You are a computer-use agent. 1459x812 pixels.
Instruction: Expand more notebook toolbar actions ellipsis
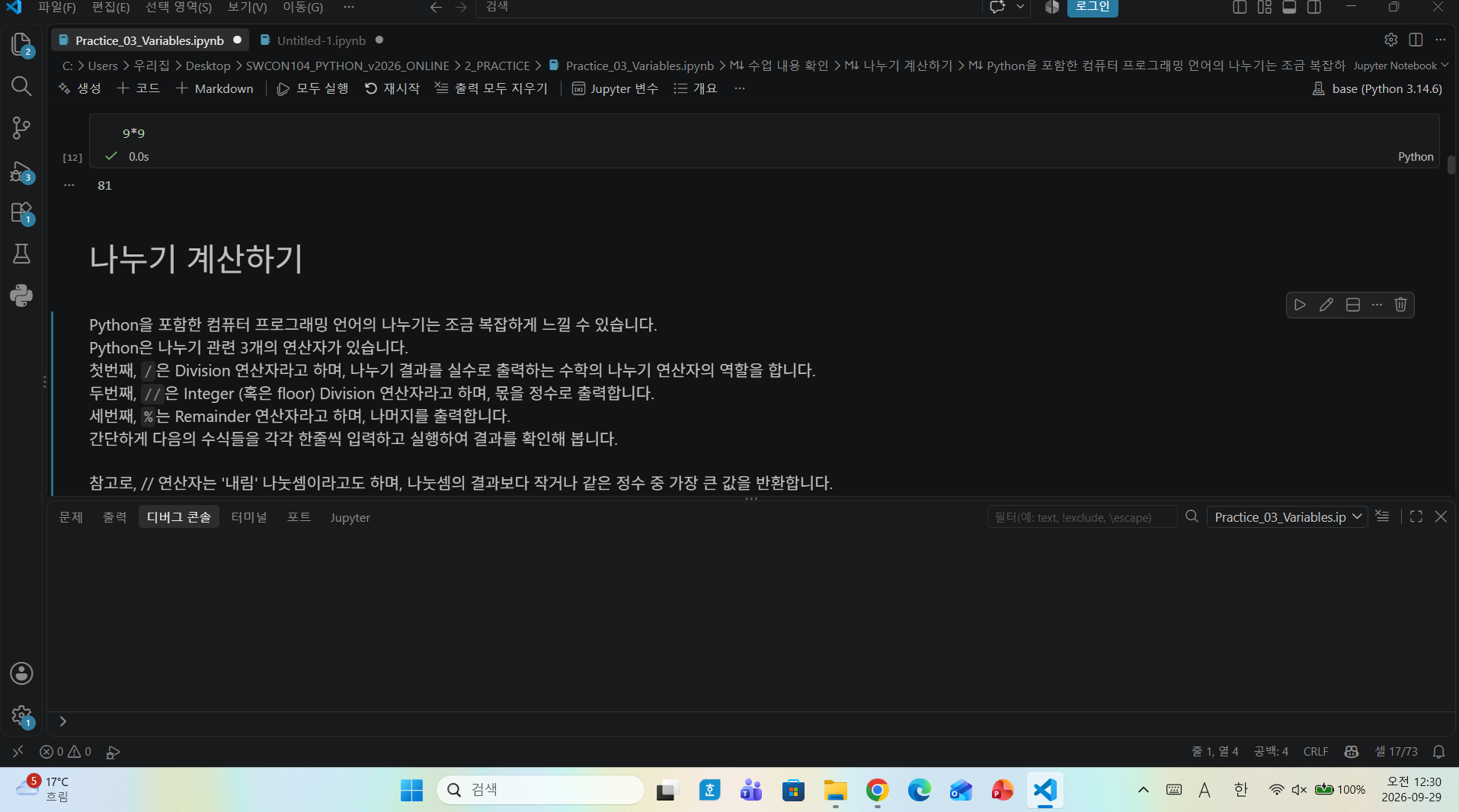739,88
